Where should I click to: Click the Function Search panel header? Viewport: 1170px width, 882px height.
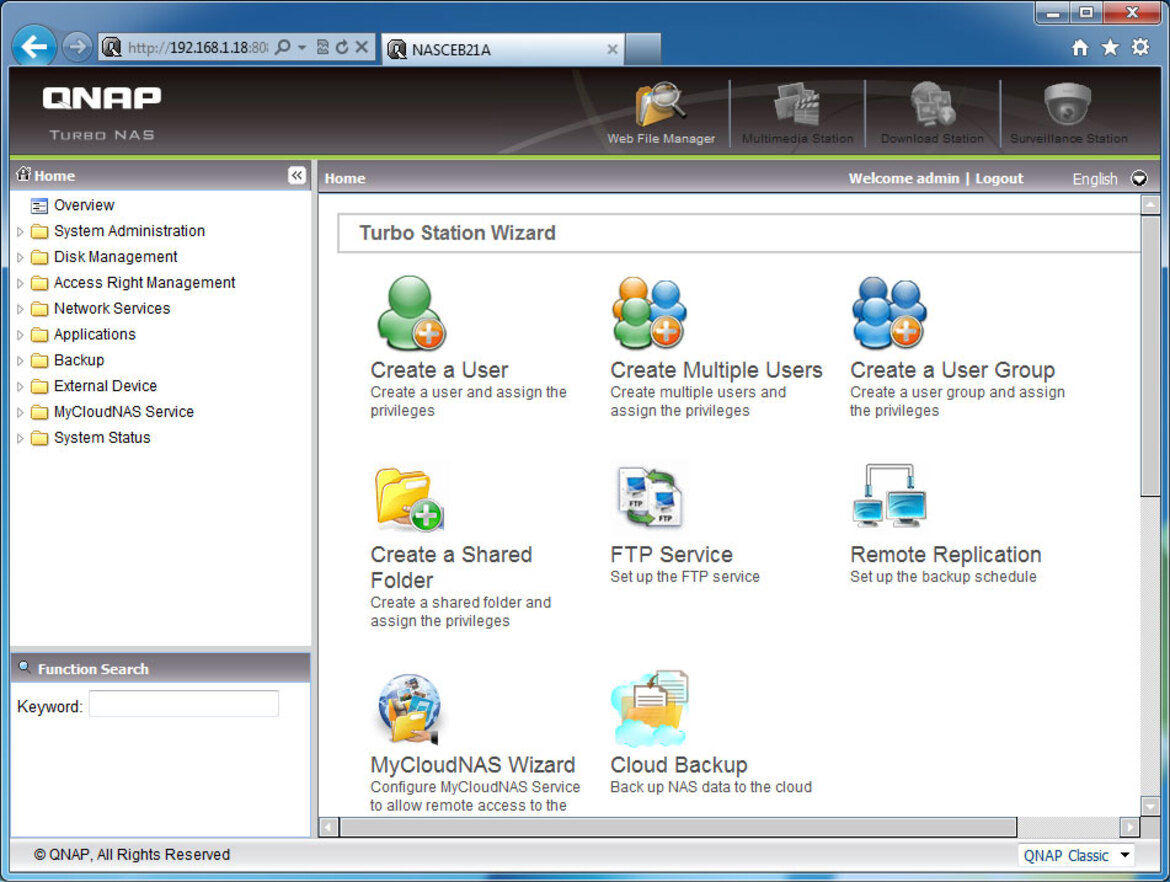pos(160,668)
